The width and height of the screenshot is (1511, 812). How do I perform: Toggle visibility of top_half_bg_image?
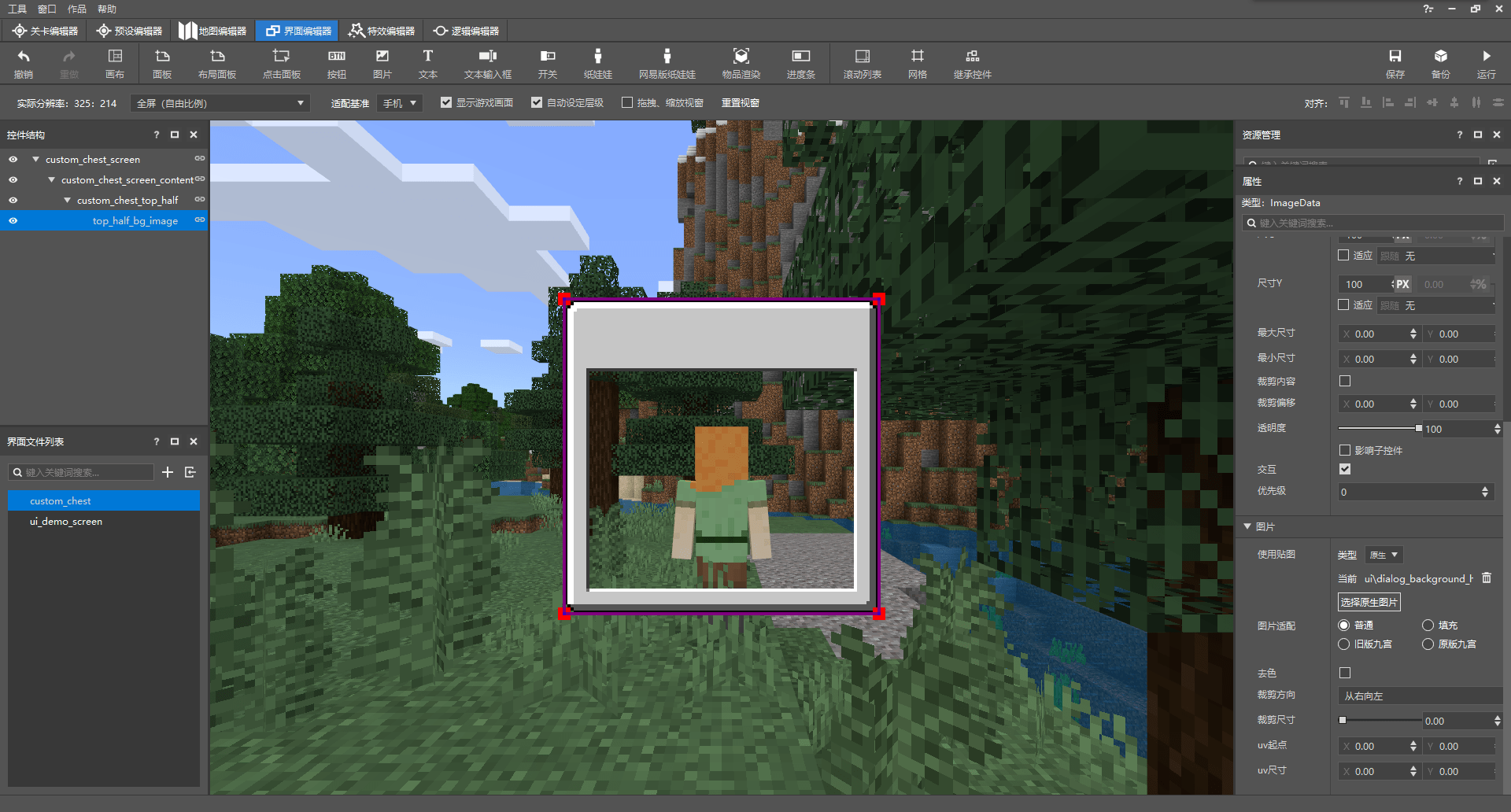tap(13, 220)
